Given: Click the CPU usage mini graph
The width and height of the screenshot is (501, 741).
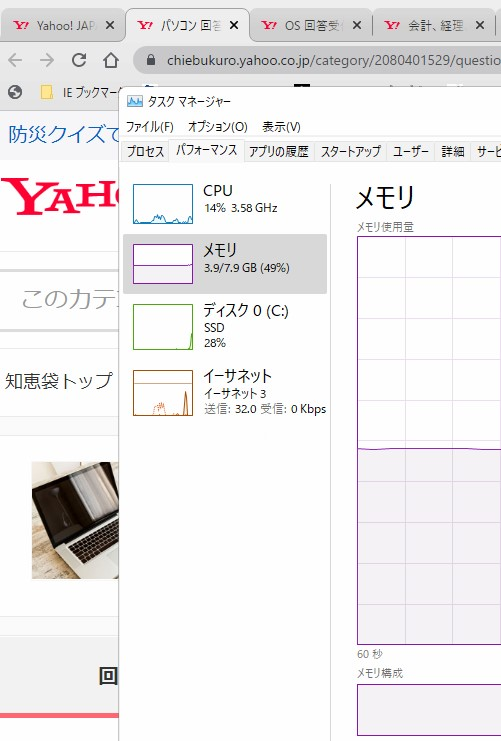Looking at the screenshot, I should 163,204.
